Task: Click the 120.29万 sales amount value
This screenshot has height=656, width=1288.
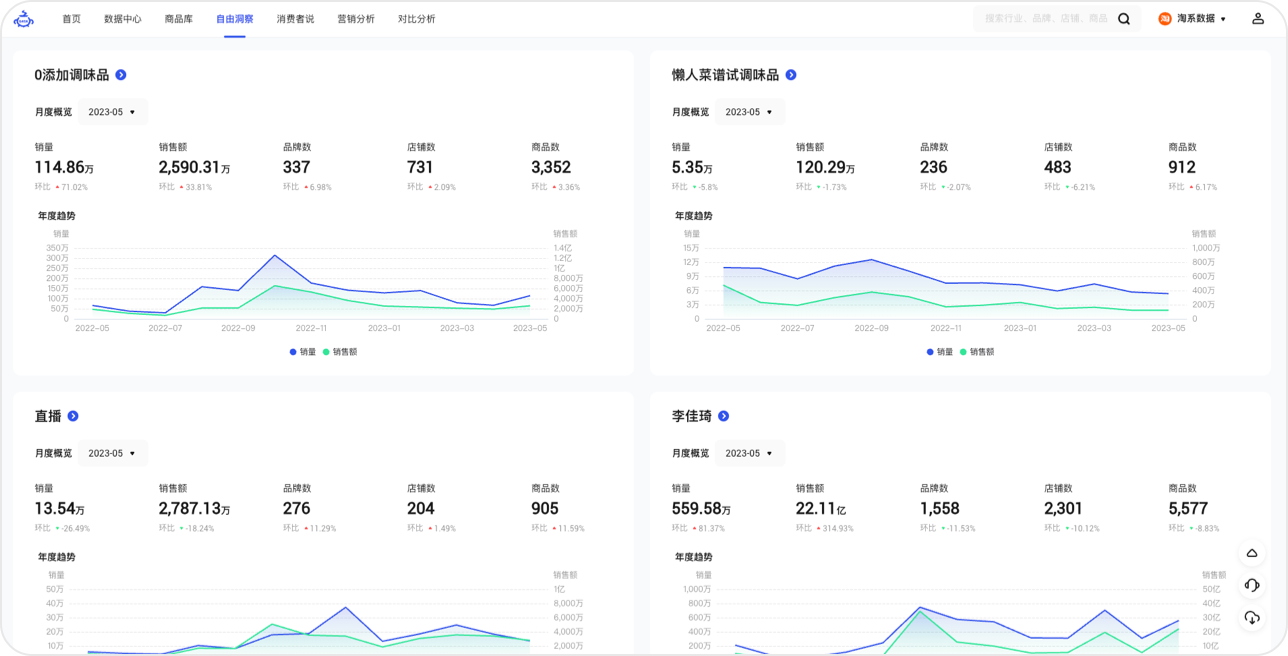Action: tap(826, 168)
